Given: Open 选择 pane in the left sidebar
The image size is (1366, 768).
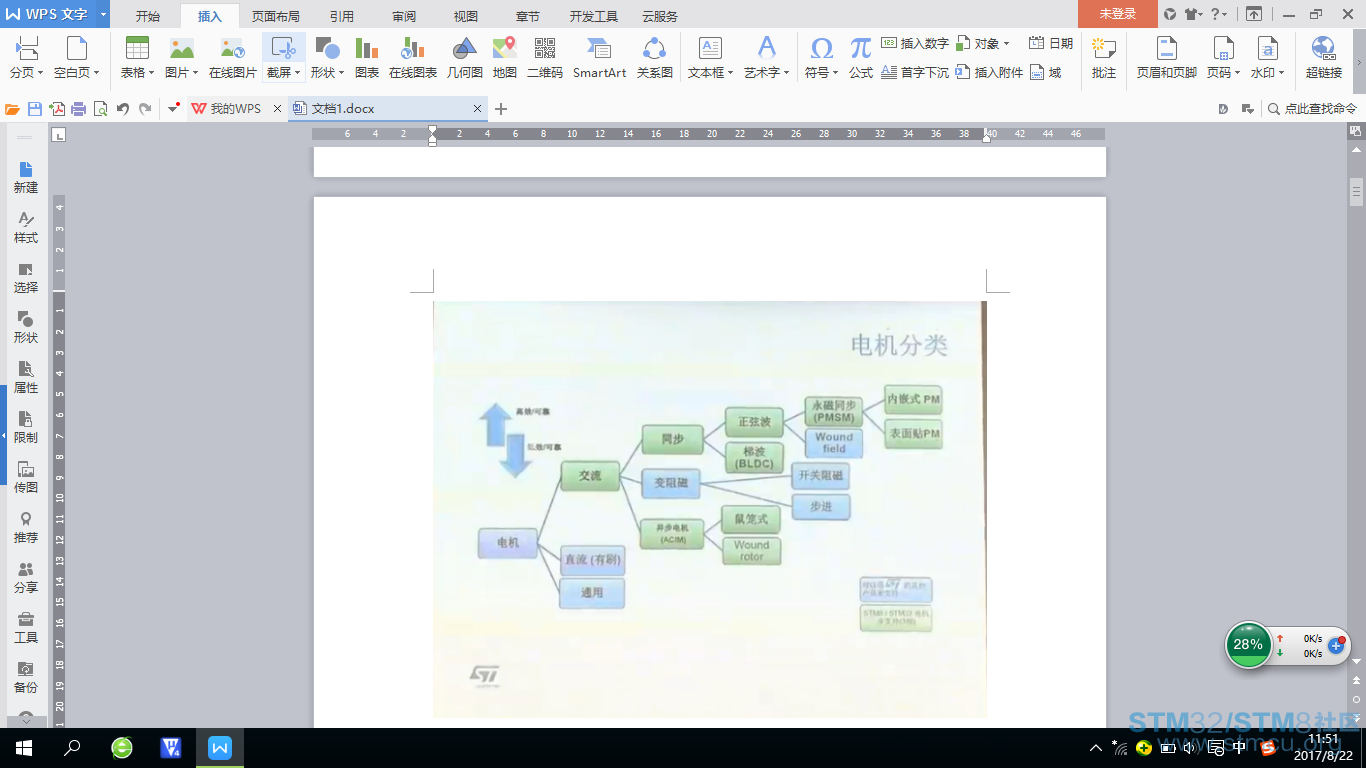Looking at the screenshot, I should (x=26, y=277).
